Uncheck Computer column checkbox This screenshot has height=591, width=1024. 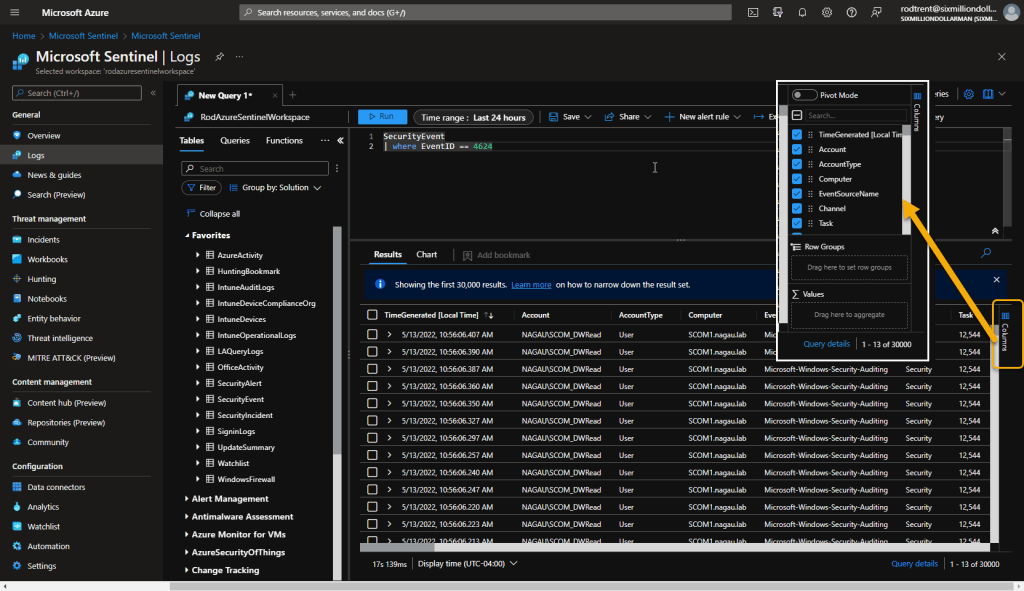797,179
